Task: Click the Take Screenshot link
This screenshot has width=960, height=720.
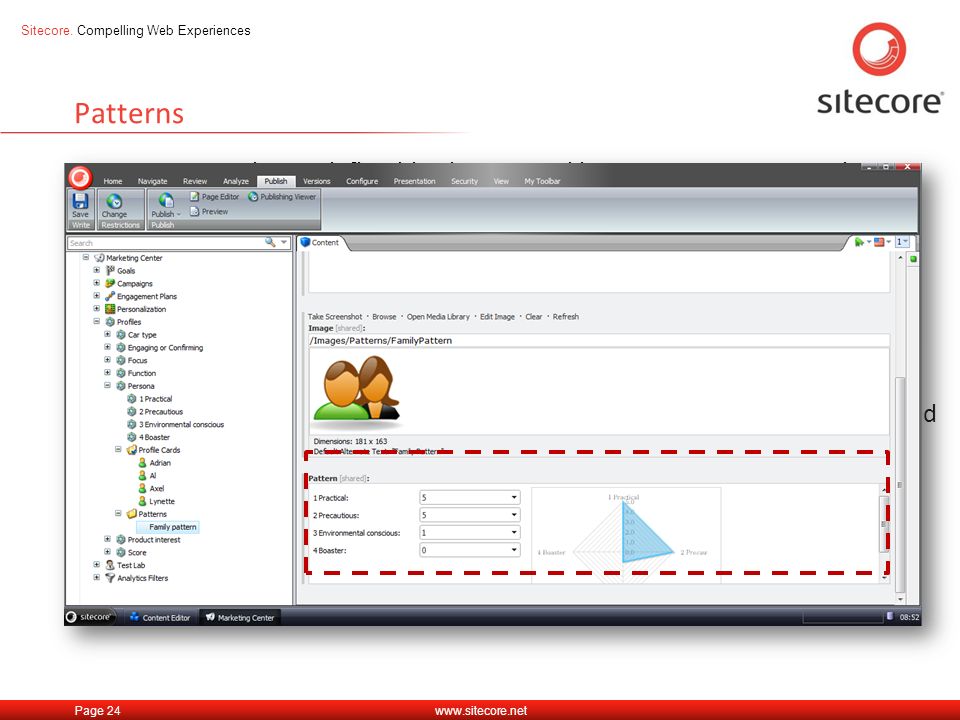Action: click(335, 317)
